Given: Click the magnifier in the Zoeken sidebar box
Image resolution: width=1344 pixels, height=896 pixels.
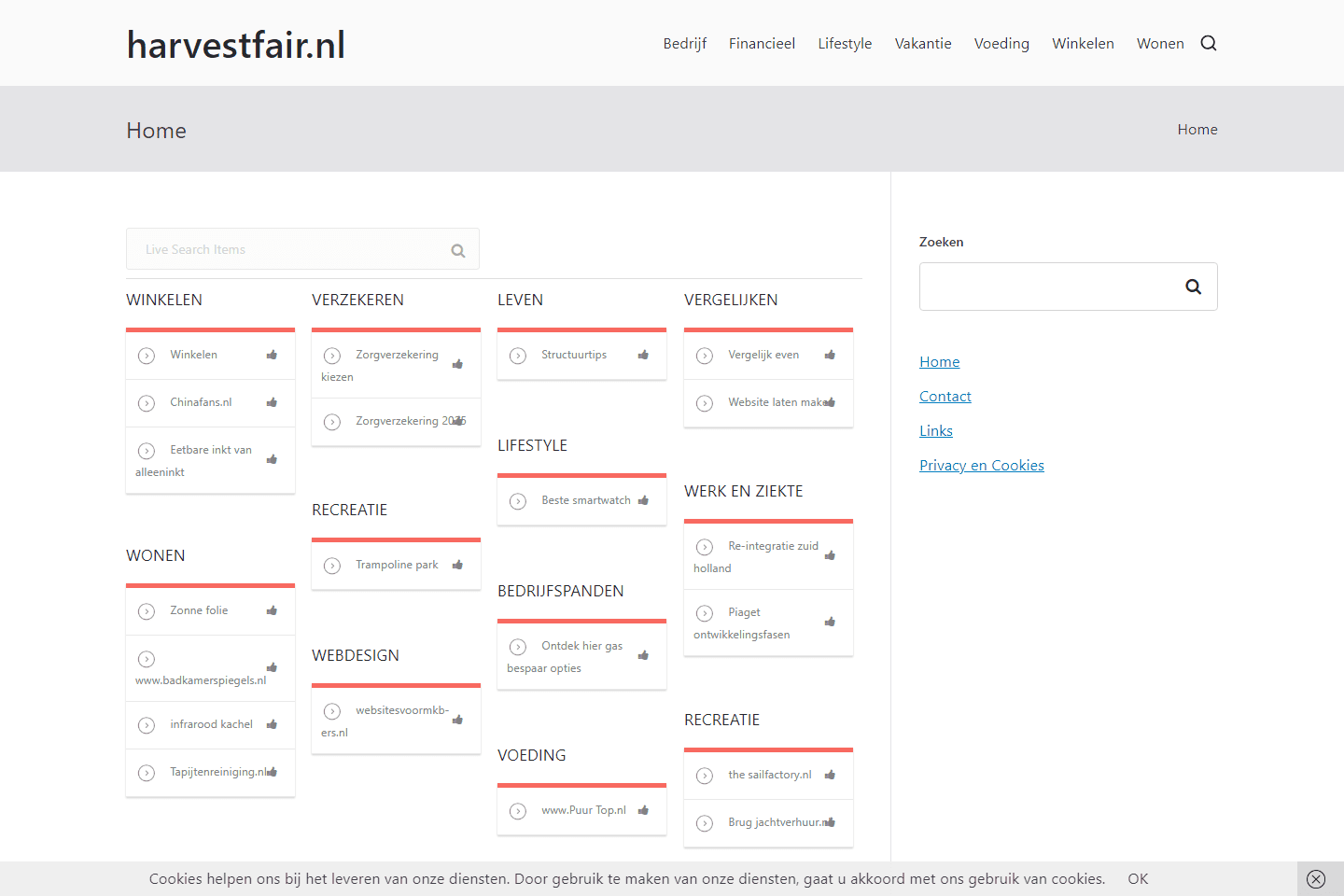Looking at the screenshot, I should click(x=1193, y=287).
